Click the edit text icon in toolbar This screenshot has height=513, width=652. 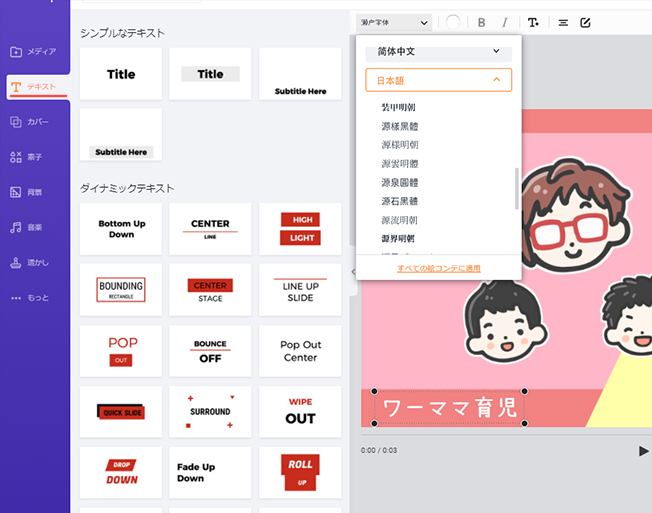(x=586, y=22)
